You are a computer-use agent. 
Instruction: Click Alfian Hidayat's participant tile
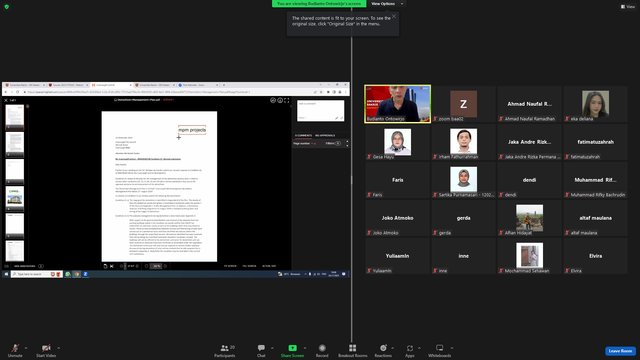coord(529,218)
